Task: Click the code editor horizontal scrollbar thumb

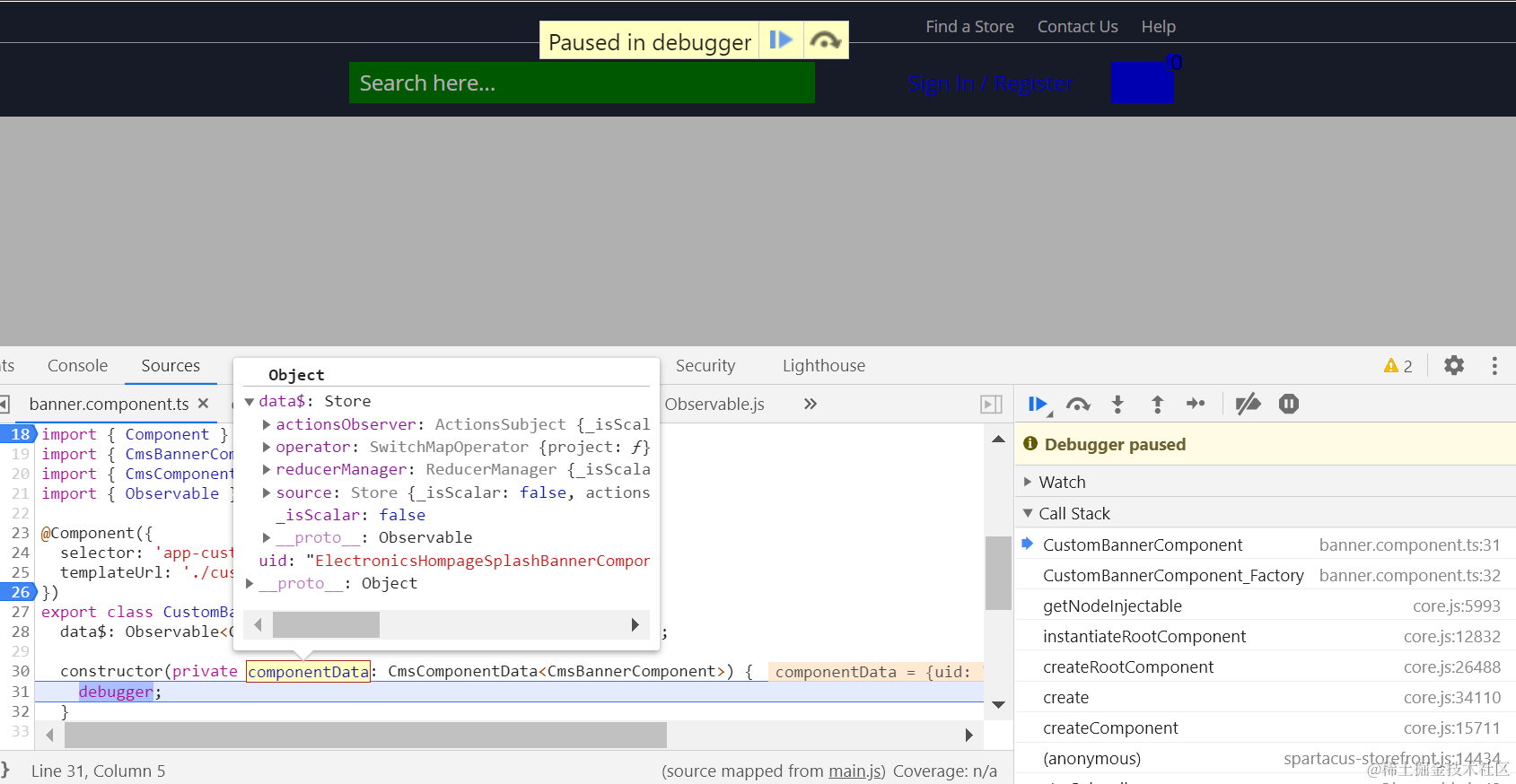Action: pyautogui.click(x=366, y=736)
